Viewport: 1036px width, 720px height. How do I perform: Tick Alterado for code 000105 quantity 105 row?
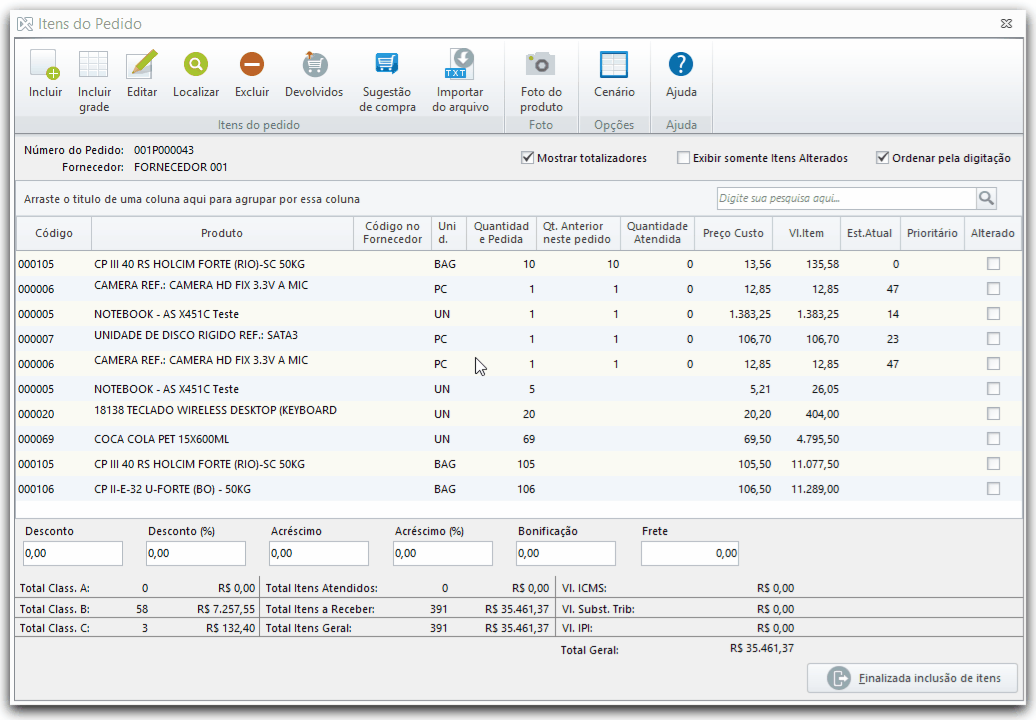pyautogui.click(x=993, y=464)
